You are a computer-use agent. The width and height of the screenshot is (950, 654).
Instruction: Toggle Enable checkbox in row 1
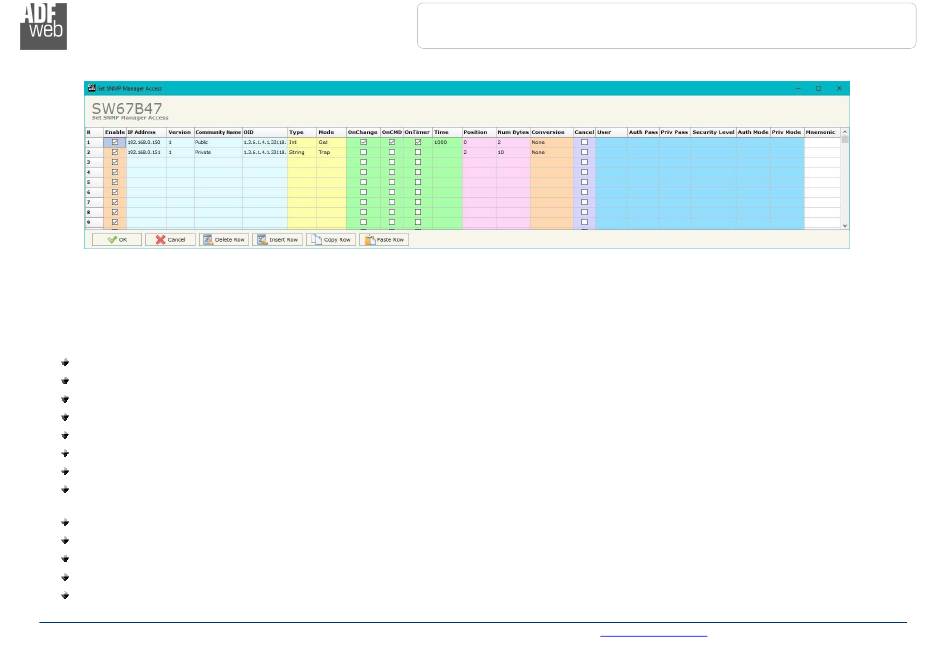[115, 142]
